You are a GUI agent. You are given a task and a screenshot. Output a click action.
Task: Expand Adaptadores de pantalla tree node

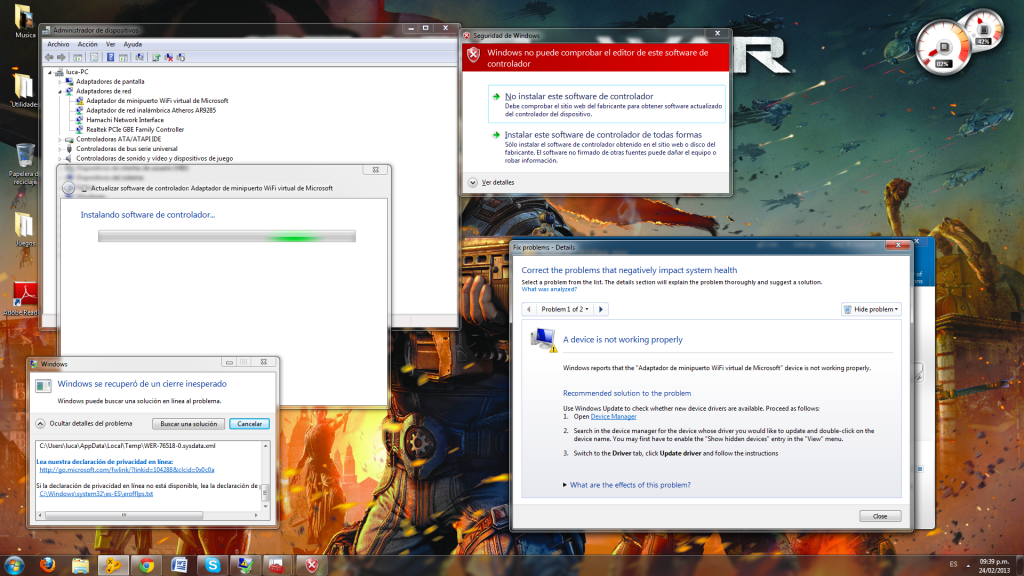(x=59, y=82)
